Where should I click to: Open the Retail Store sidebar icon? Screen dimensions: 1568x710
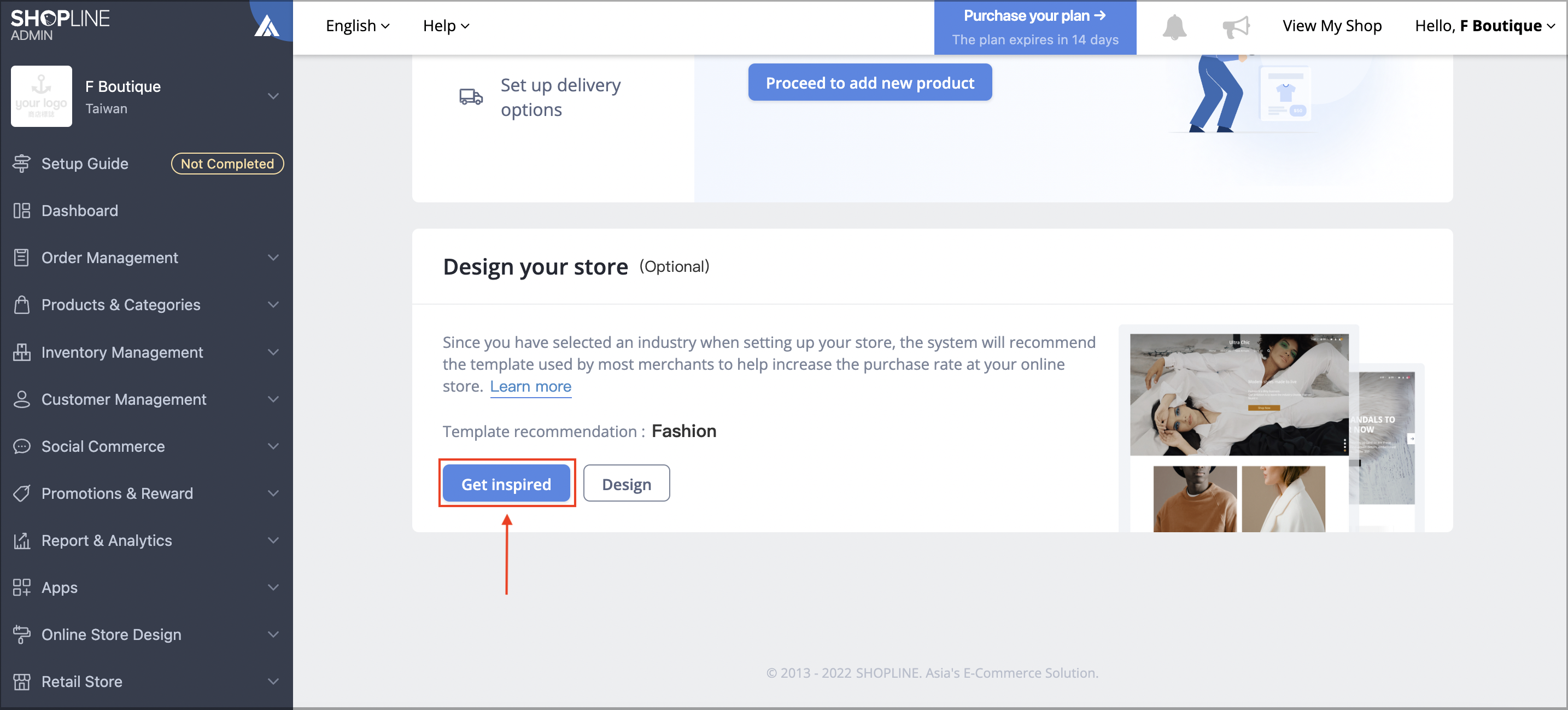22,682
